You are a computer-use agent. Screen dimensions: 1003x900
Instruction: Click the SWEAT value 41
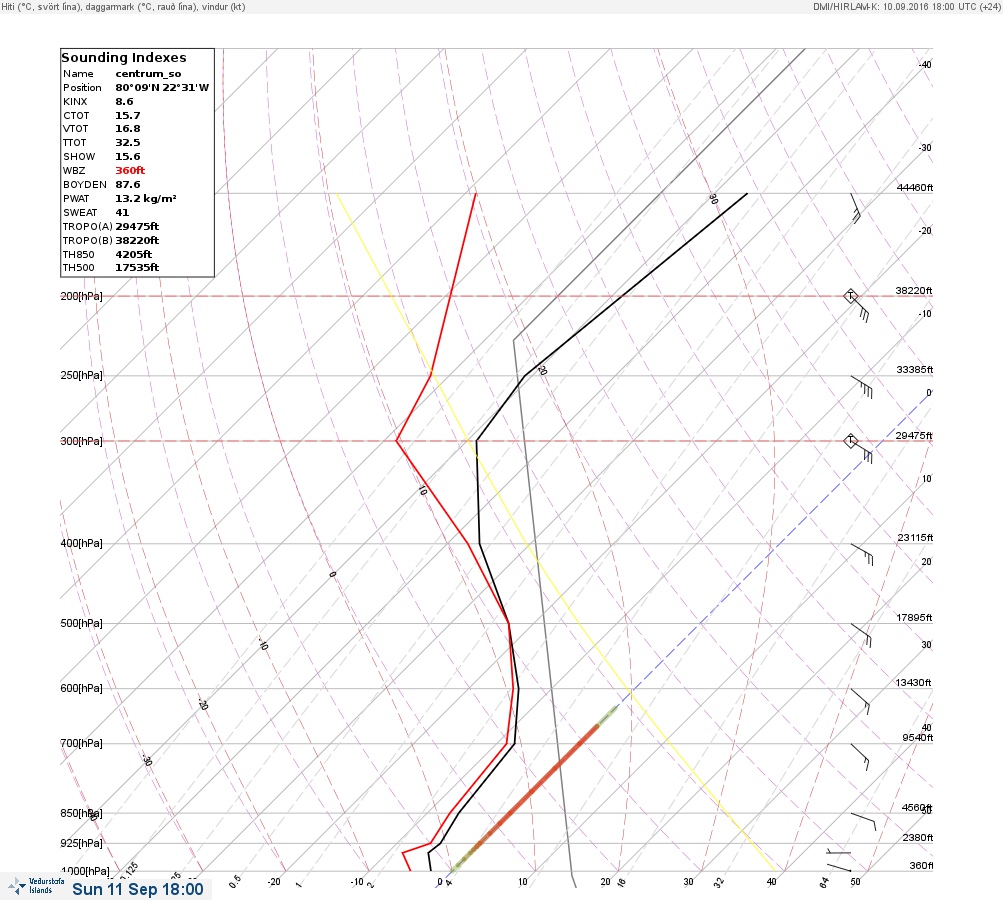coord(122,213)
